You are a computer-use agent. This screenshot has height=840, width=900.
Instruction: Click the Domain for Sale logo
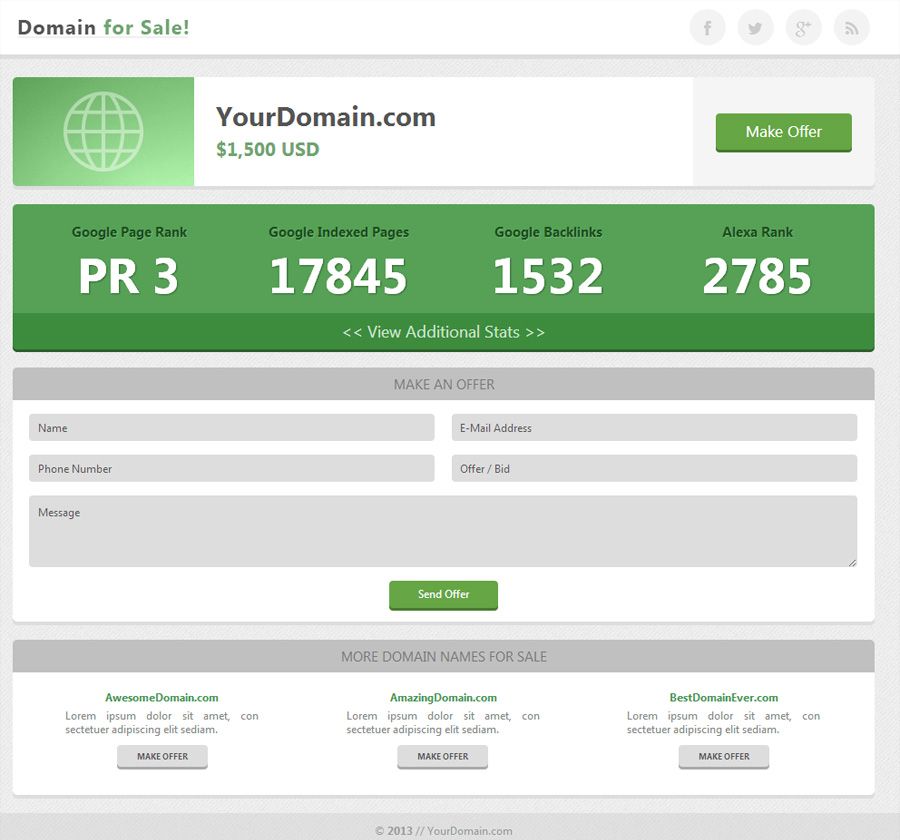(103, 27)
